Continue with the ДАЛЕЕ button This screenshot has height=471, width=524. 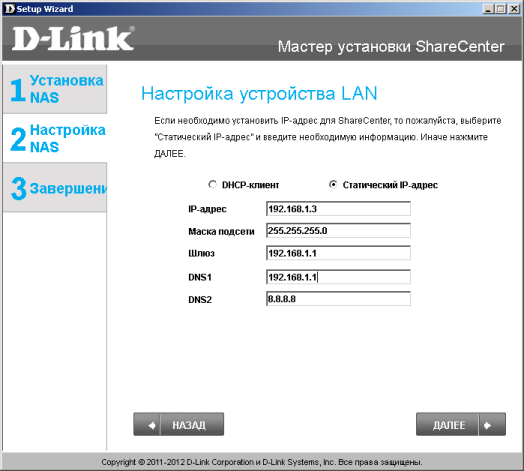(461, 424)
